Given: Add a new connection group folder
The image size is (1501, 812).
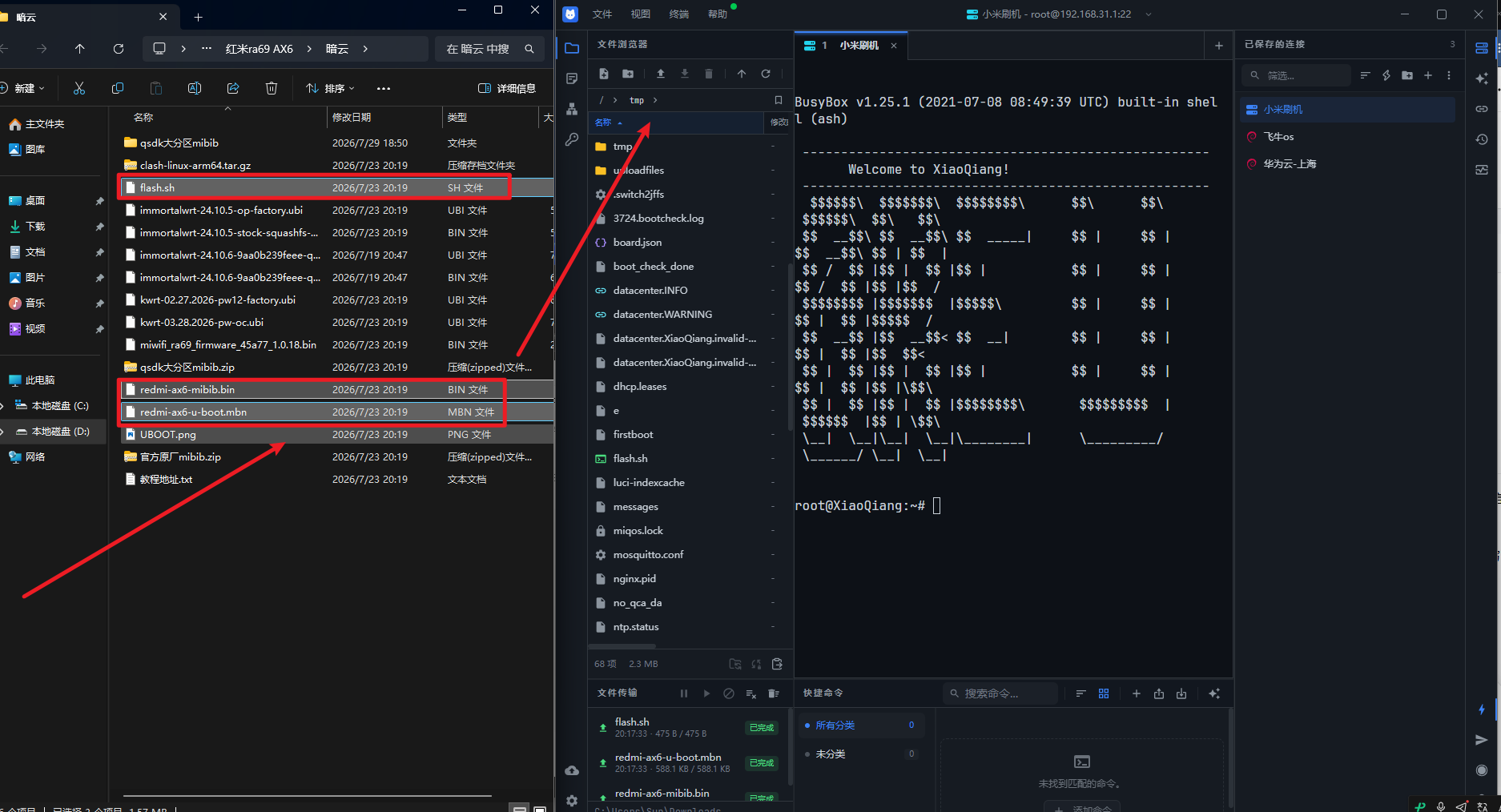Looking at the screenshot, I should (x=1407, y=75).
